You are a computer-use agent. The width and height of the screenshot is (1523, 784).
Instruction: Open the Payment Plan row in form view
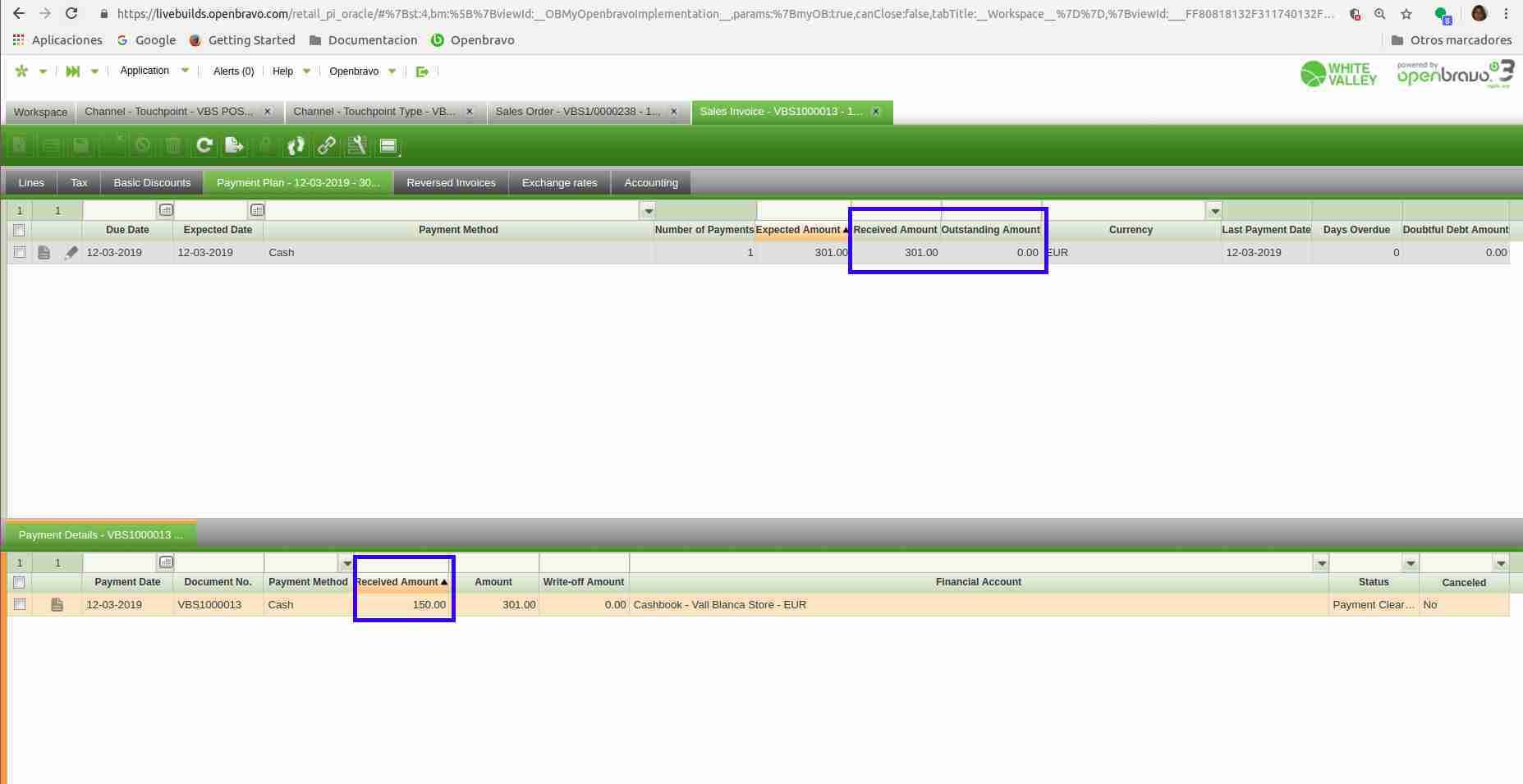coord(44,253)
